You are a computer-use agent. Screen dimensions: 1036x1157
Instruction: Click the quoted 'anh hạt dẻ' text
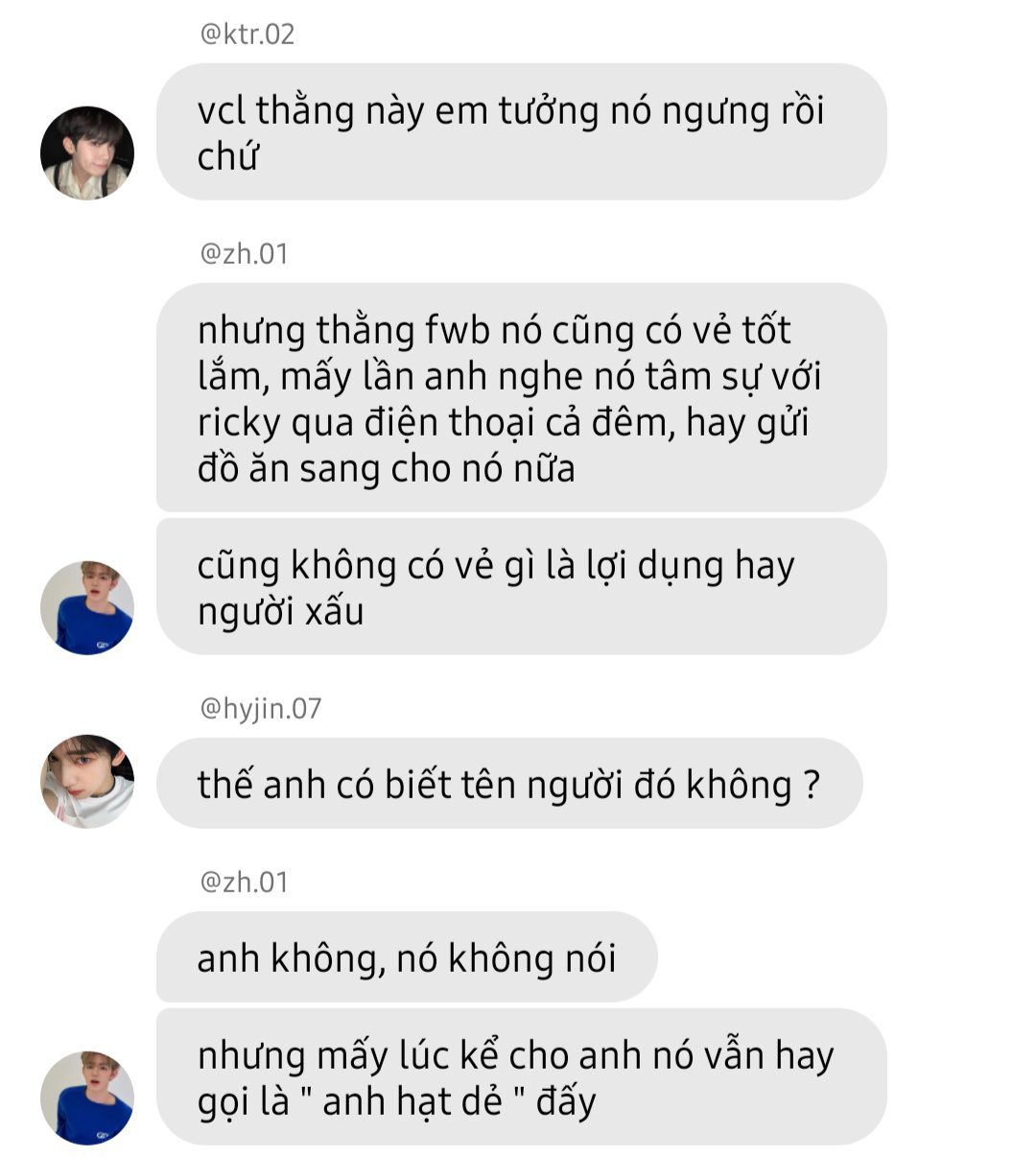[412, 1100]
